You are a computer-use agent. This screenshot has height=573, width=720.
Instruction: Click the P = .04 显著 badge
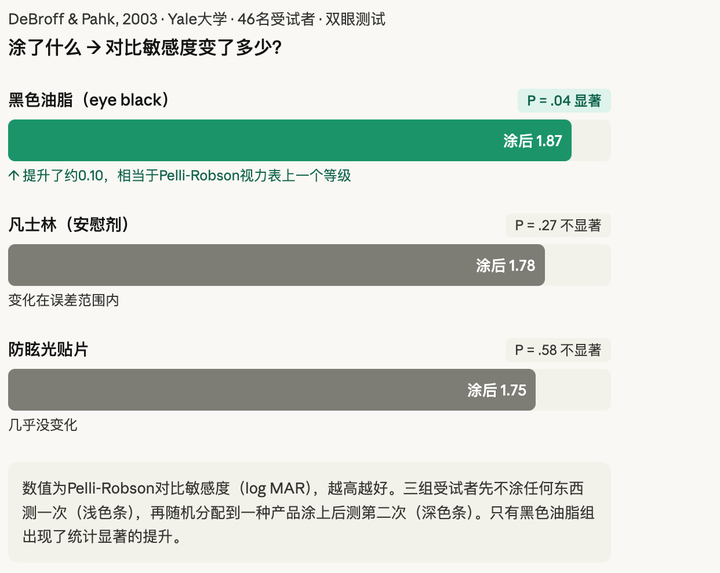click(x=563, y=101)
